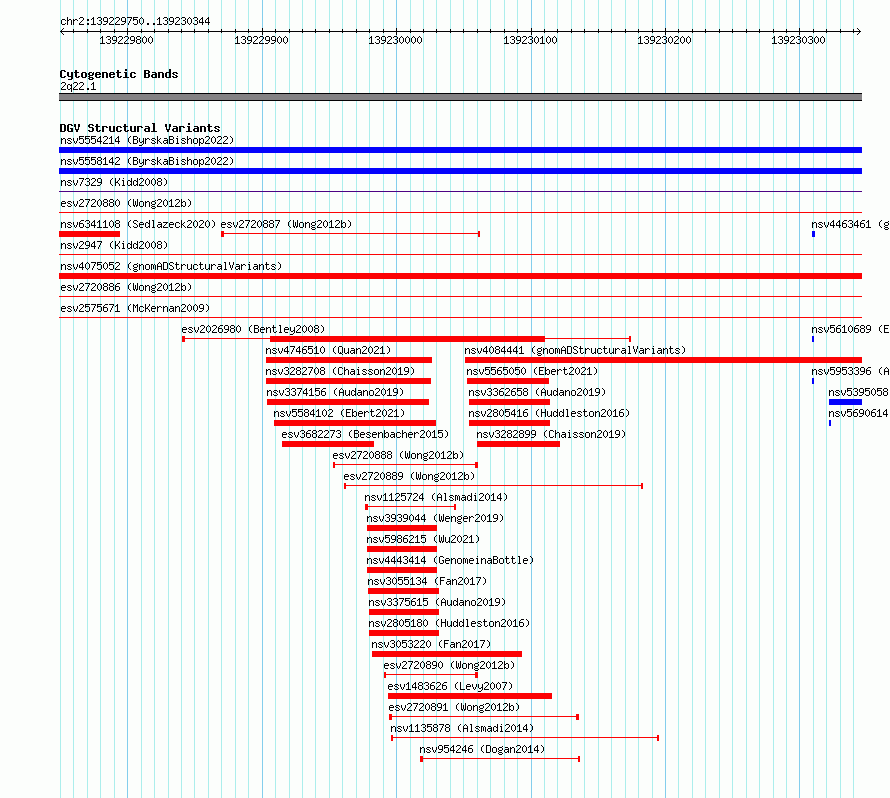Click nsv3939044 (Wenger2019) label
The image size is (890, 798).
435,518
